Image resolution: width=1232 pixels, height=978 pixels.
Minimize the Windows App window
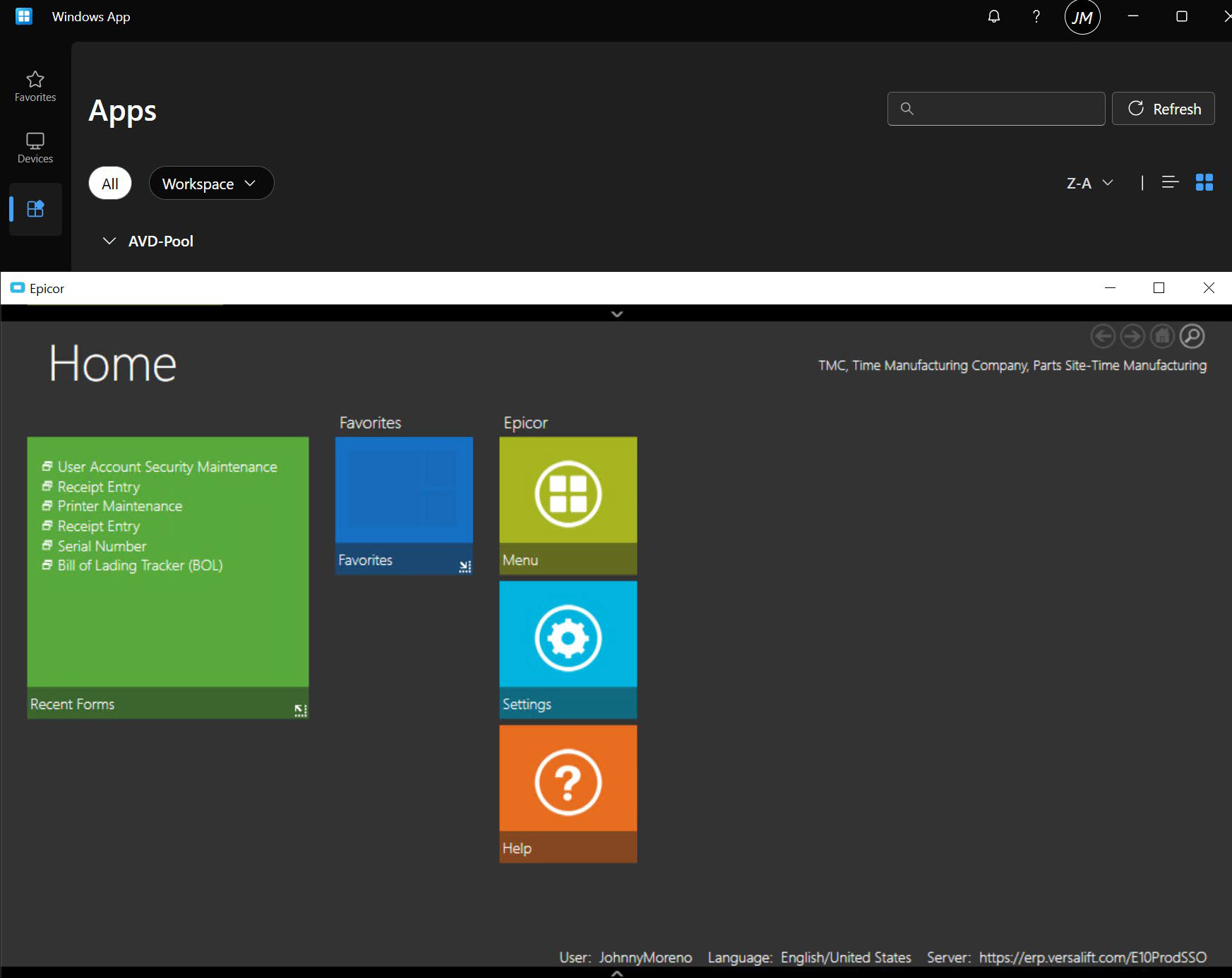click(x=1133, y=16)
